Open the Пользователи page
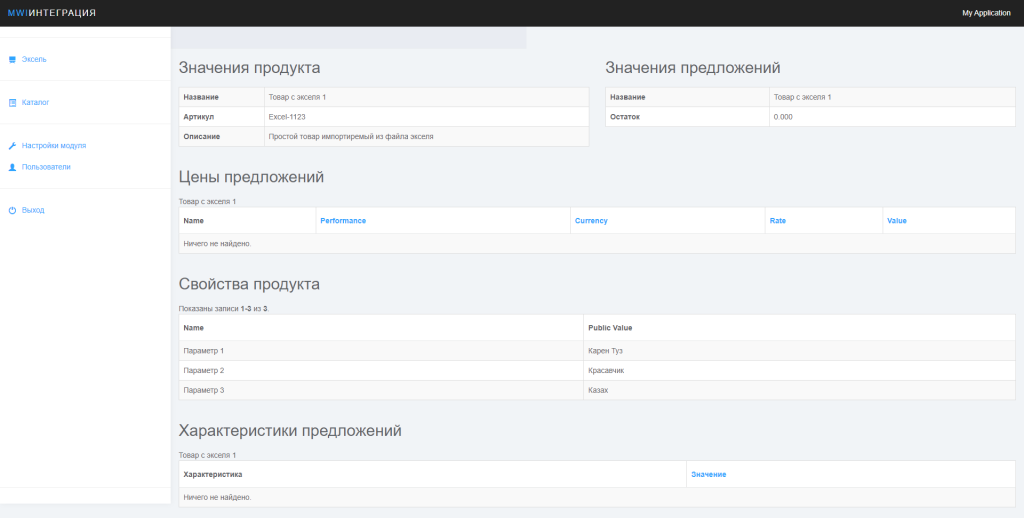 tap(46, 167)
